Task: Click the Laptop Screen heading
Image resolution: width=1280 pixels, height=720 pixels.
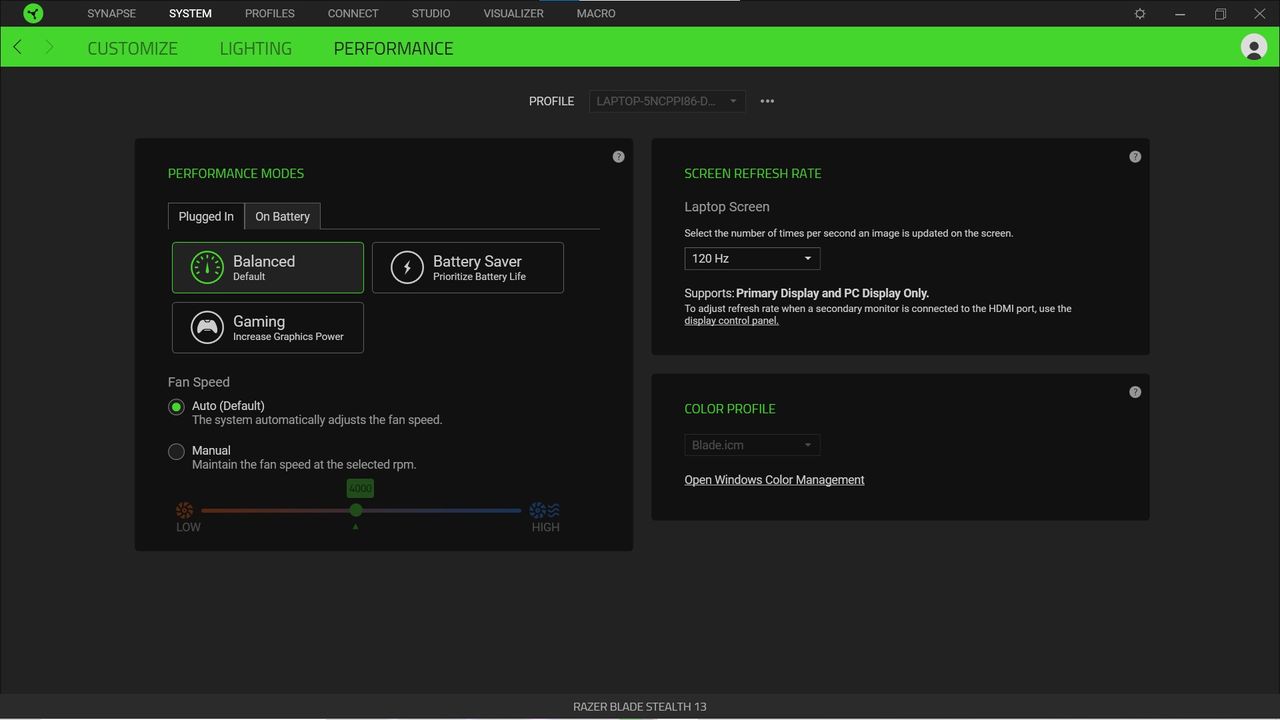Action: click(727, 207)
